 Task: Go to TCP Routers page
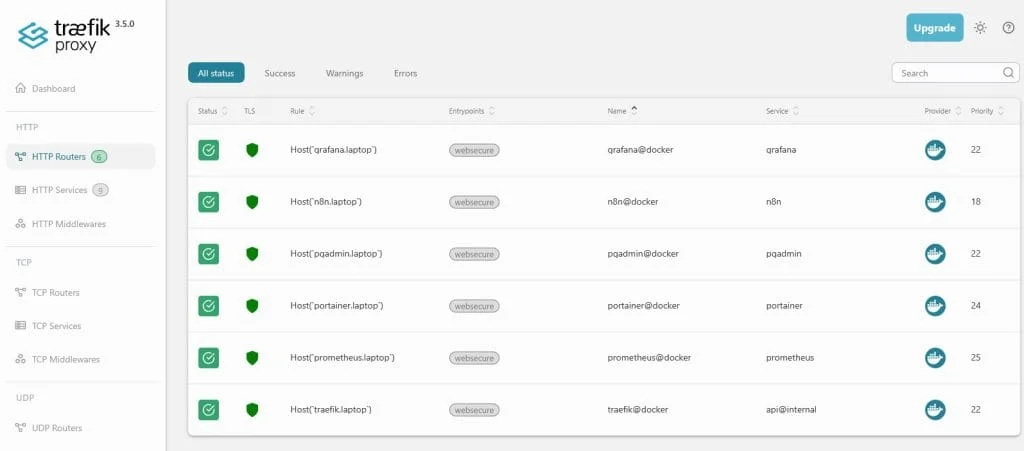coord(56,292)
